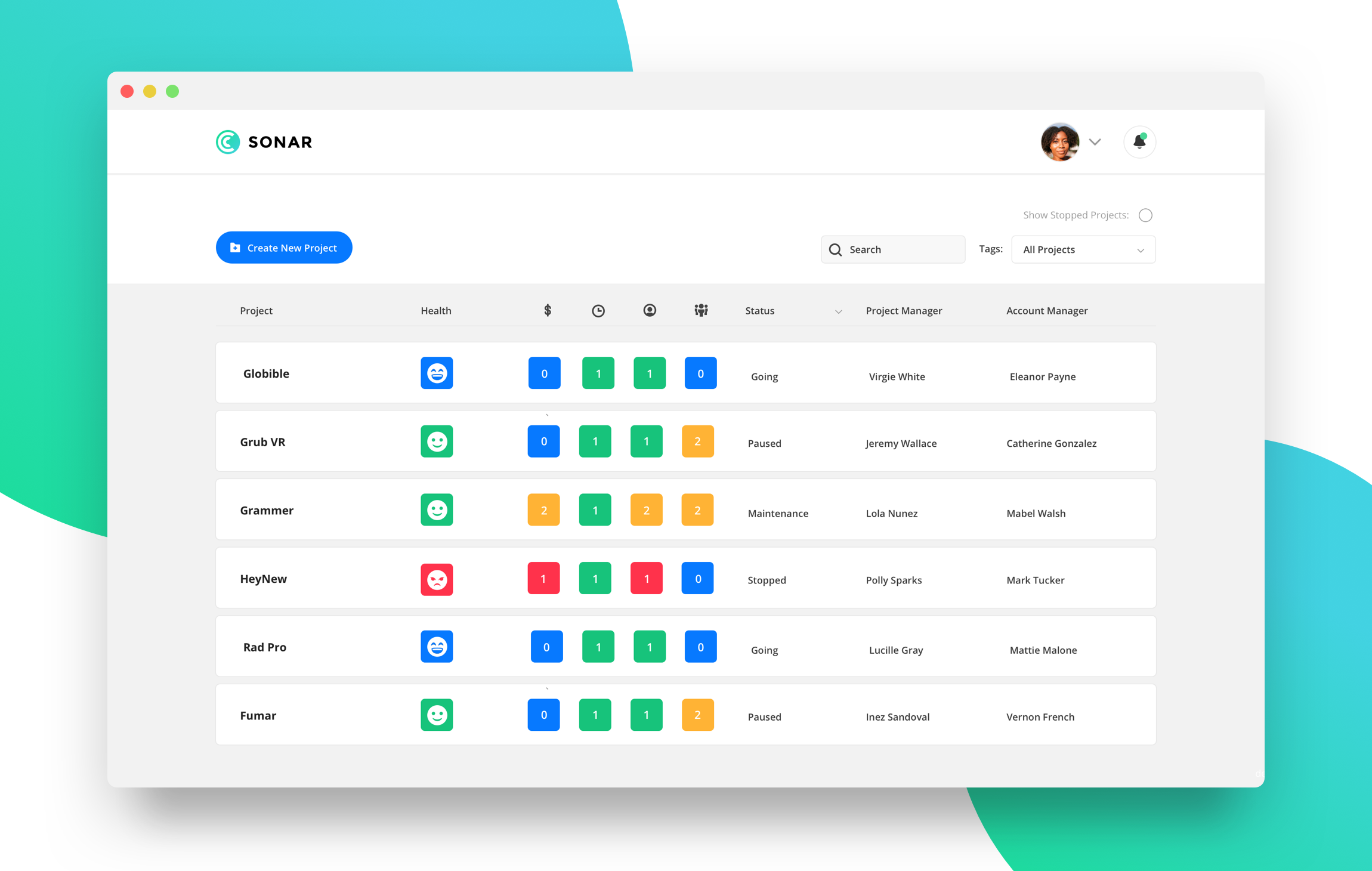Click the person column header icon
The height and width of the screenshot is (871, 1372).
click(x=649, y=310)
